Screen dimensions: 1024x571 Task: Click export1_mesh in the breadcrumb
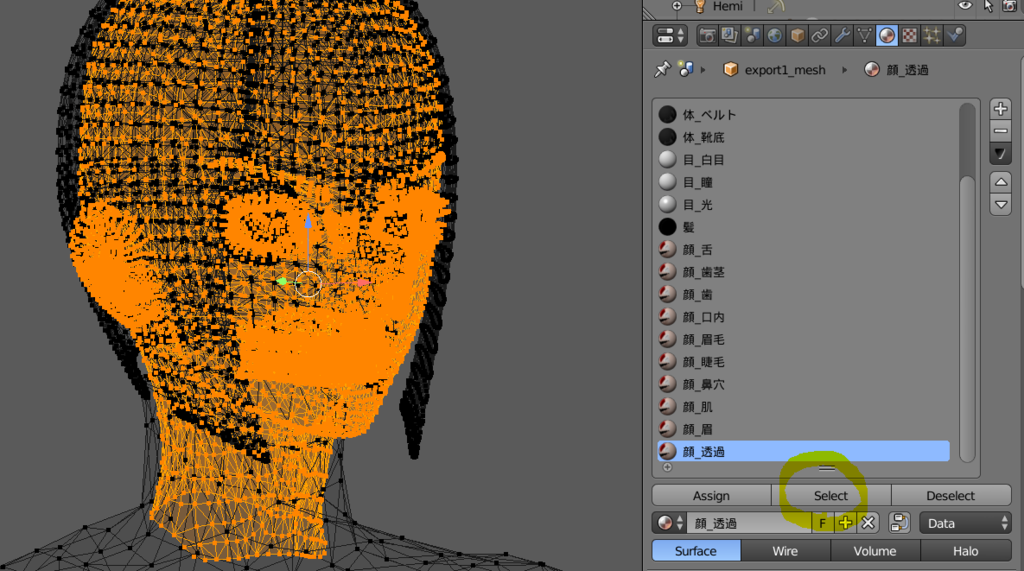pyautogui.click(x=775, y=69)
